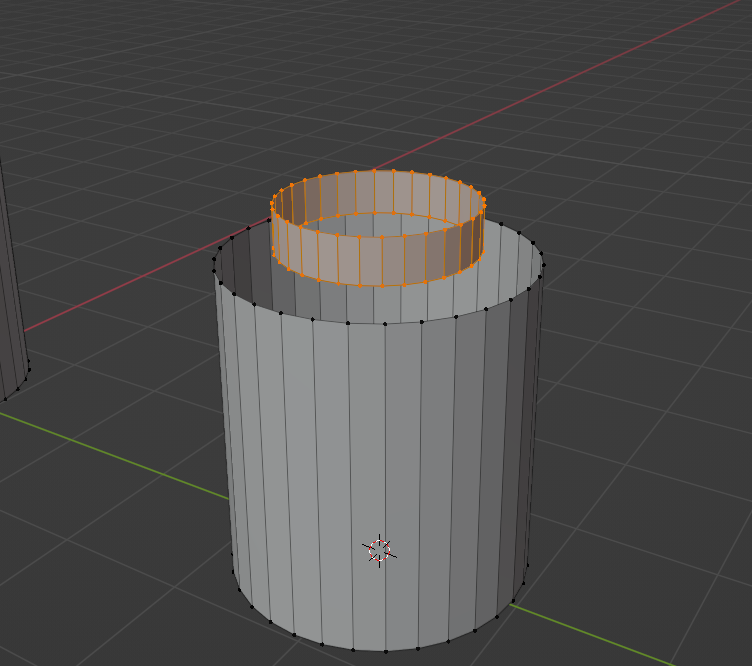Click the 3D cursor crosshair on the cylinder
The image size is (752, 666).
[379, 550]
